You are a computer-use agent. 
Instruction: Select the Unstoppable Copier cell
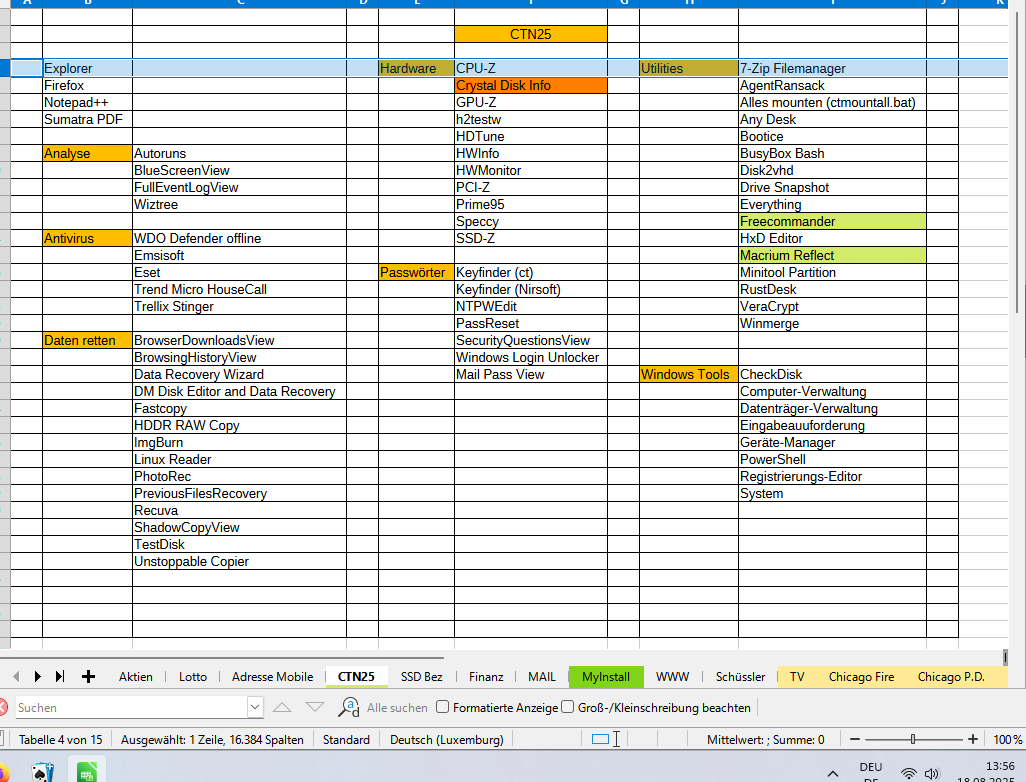(x=239, y=561)
